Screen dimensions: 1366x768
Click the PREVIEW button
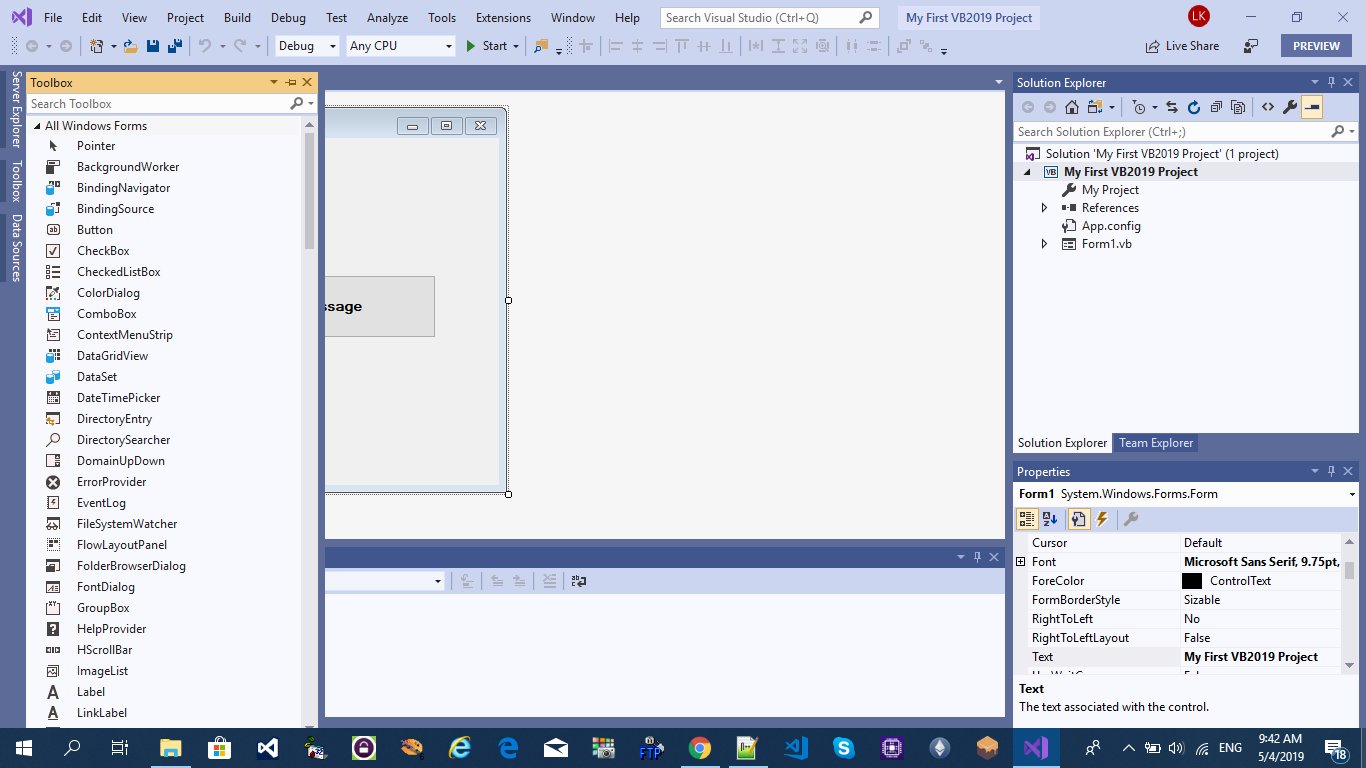[x=1316, y=46]
